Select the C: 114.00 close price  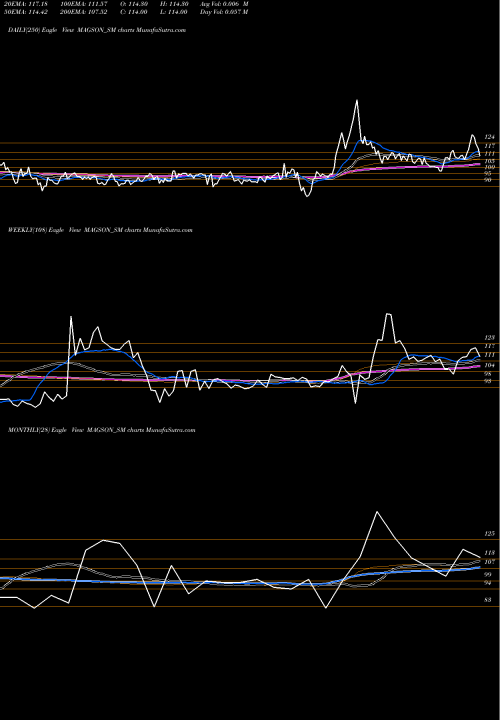pyautogui.click(x=135, y=12)
